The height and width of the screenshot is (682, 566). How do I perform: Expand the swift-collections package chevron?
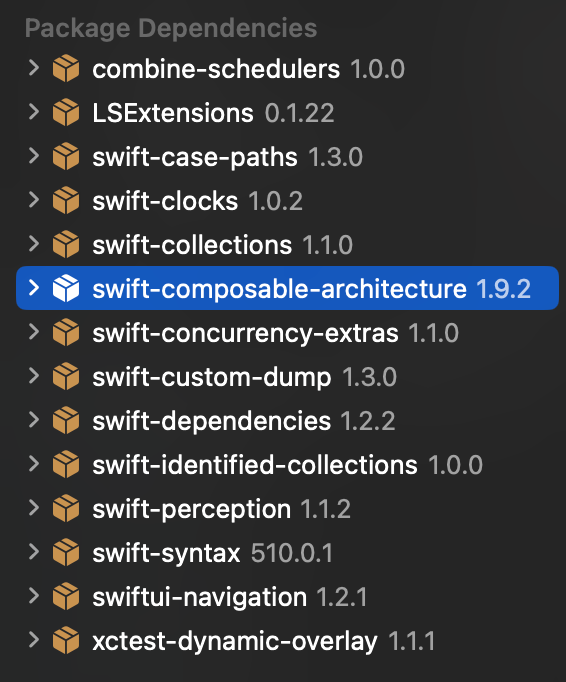click(33, 244)
